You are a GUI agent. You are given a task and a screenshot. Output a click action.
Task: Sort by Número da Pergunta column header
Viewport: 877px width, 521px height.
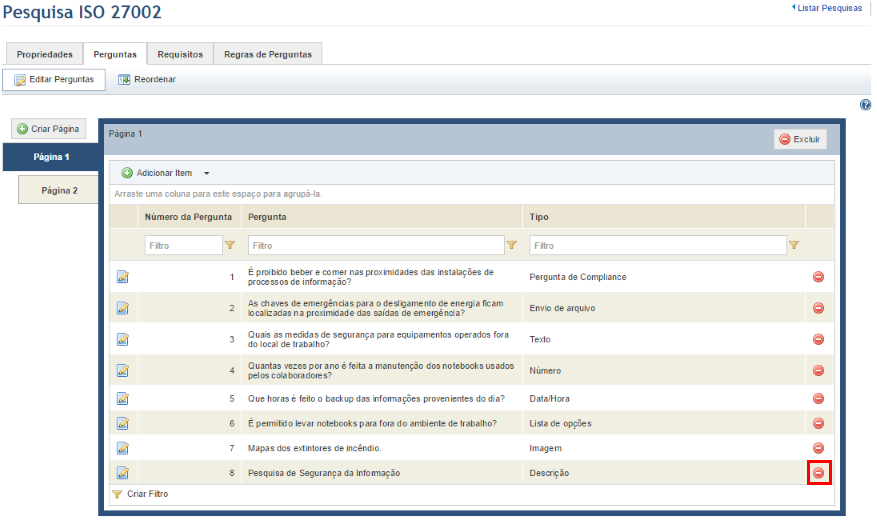[x=188, y=217]
